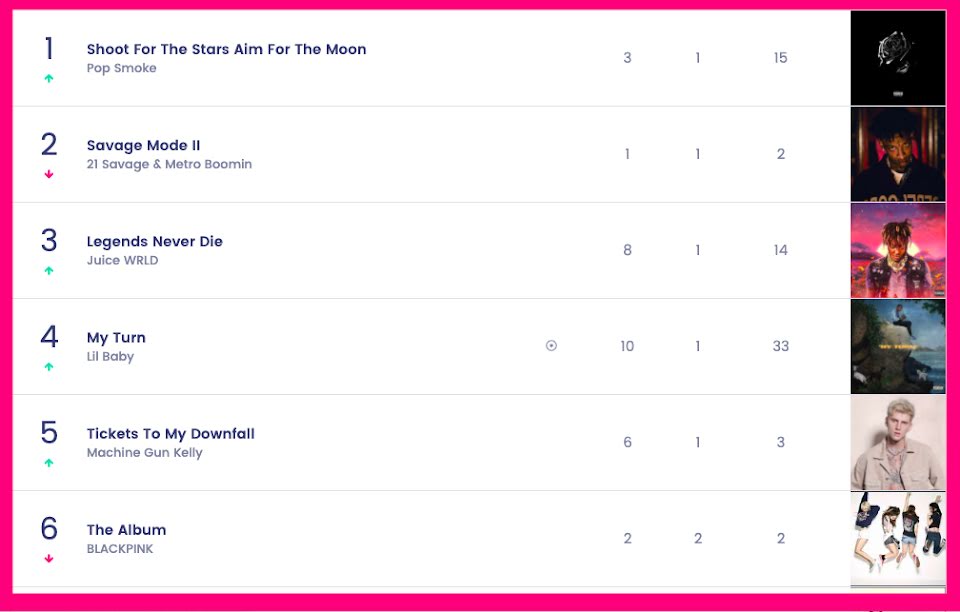Viewport: 960px width, 612px height.
Task: Open the Savage Mode II album title
Action: tap(143, 145)
